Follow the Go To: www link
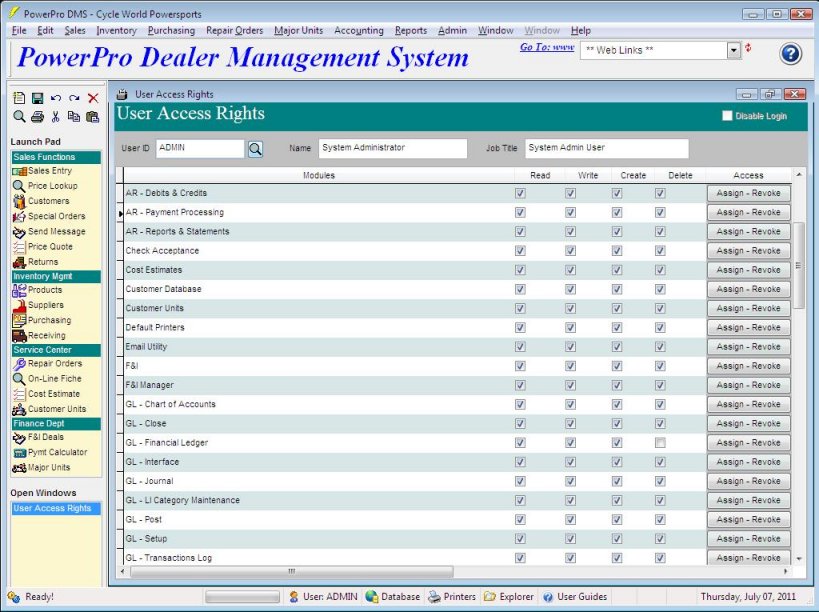The width and height of the screenshot is (819, 612). point(546,47)
